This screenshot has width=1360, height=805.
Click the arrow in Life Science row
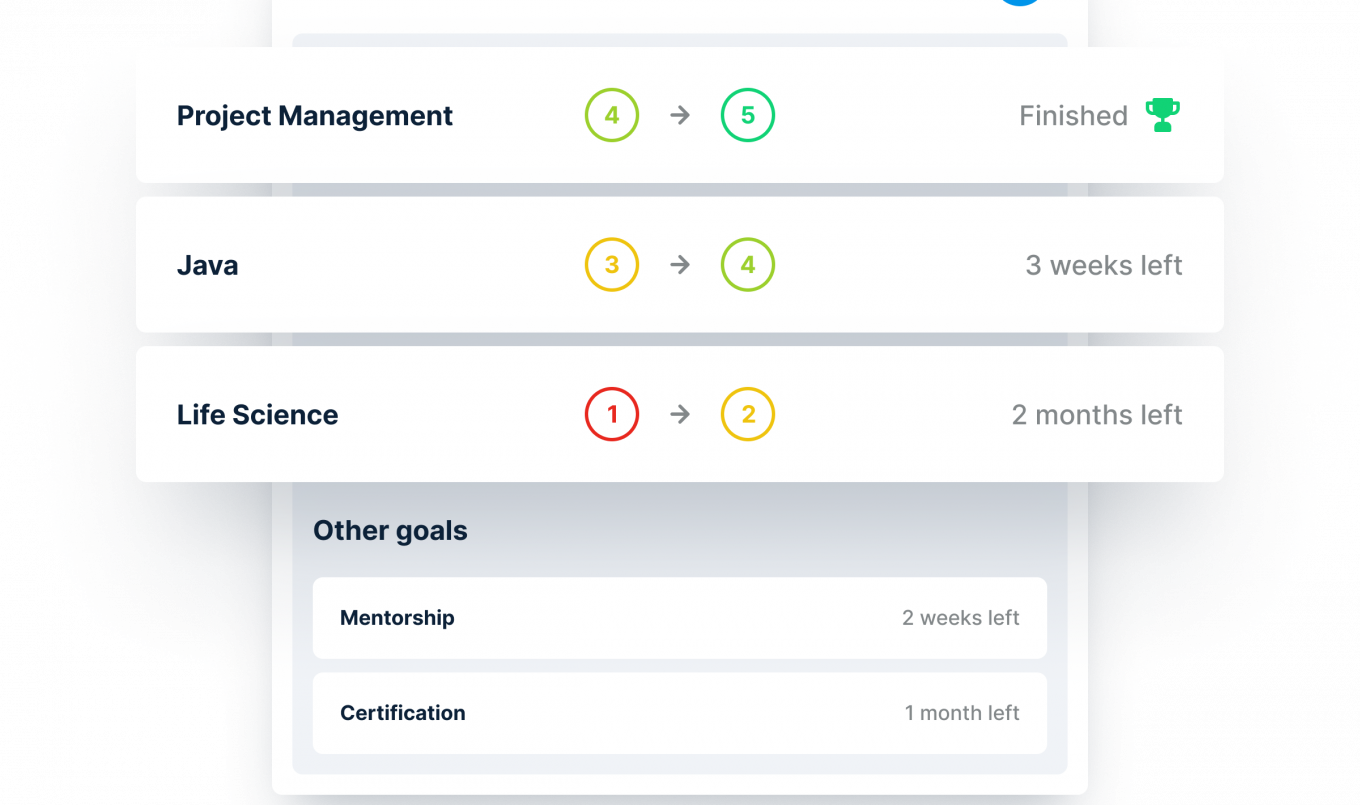(x=680, y=414)
